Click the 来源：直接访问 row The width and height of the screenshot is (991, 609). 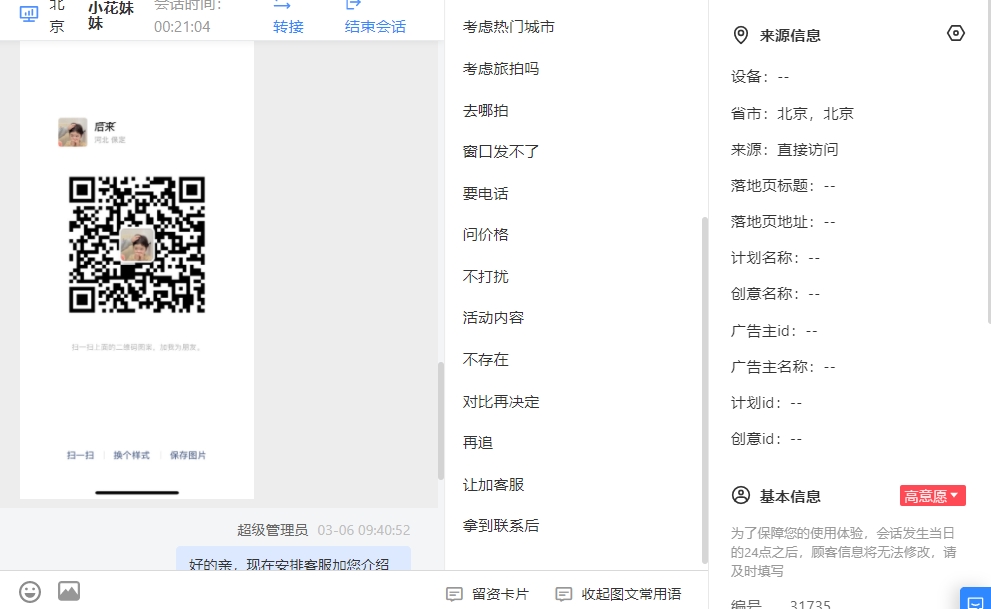(x=784, y=150)
